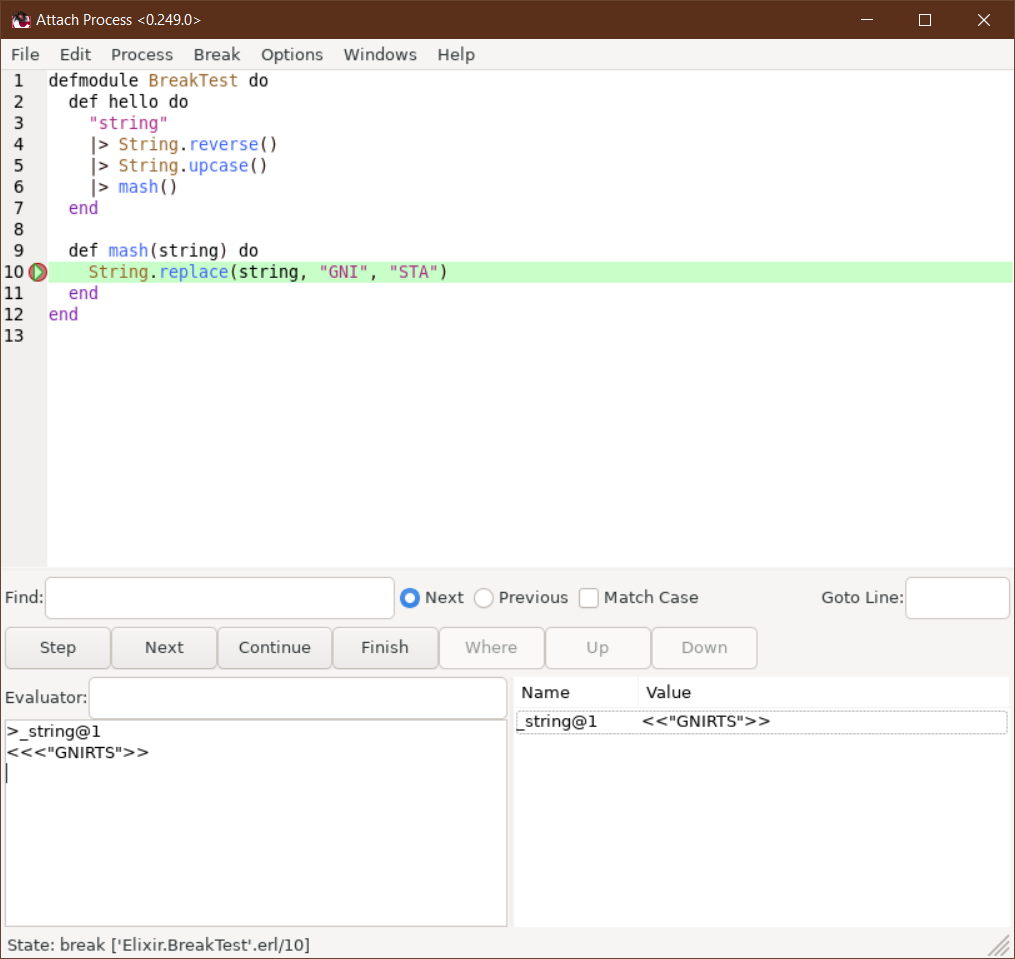Click the 'def mash(string) do' line
Image resolution: width=1015 pixels, height=959 pixels.
pos(163,251)
